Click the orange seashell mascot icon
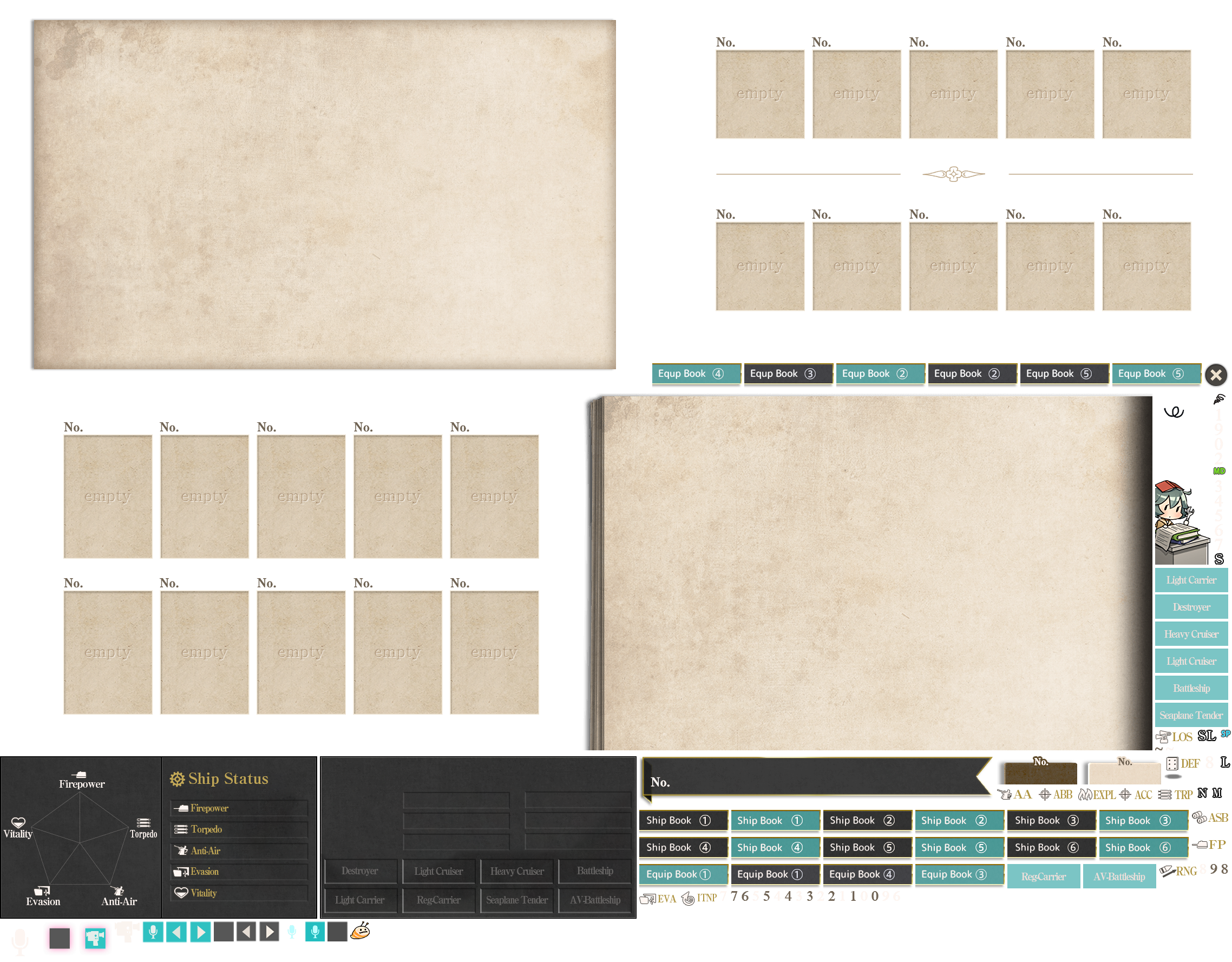 tap(361, 932)
